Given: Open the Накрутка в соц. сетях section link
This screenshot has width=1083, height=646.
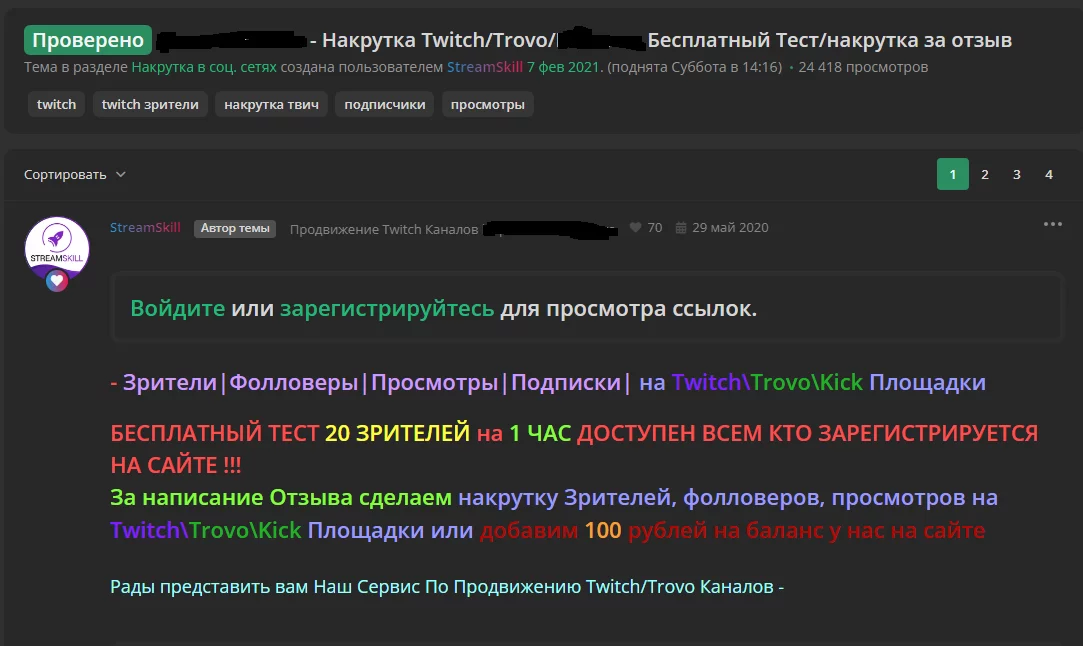Looking at the screenshot, I should 204,67.
